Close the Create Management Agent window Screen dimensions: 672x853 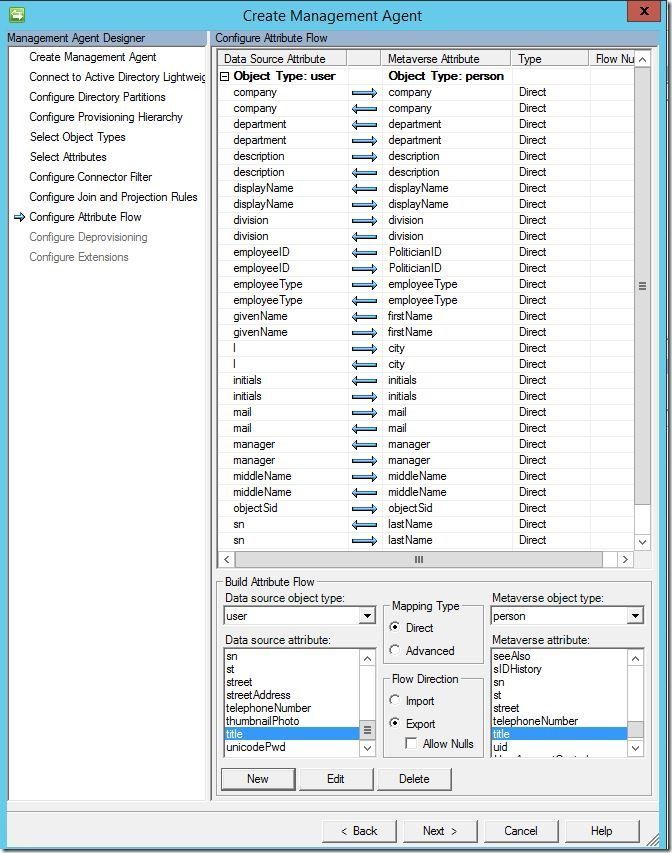[644, 11]
